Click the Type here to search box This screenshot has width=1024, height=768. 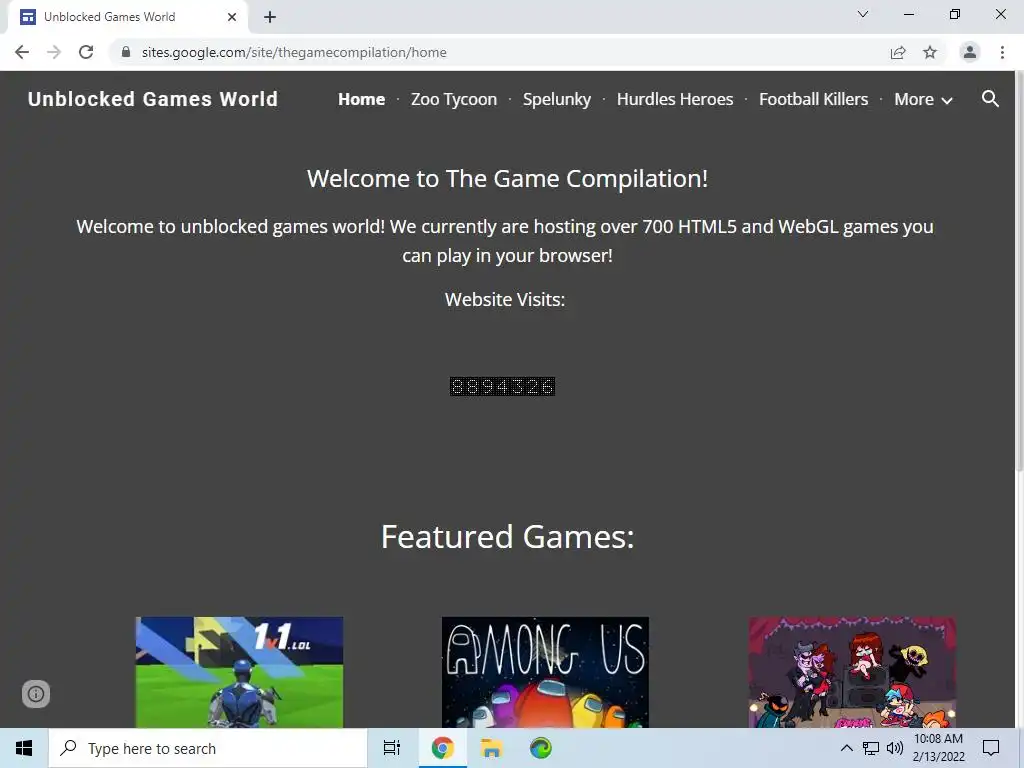pyautogui.click(x=208, y=748)
